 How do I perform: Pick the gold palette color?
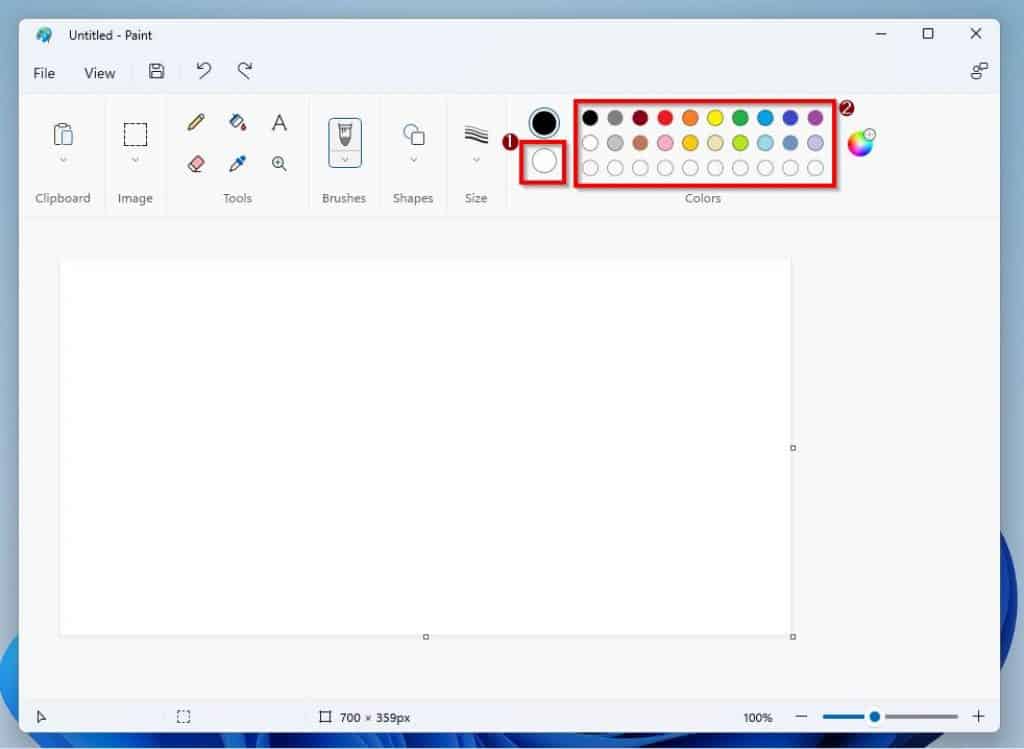(690, 142)
